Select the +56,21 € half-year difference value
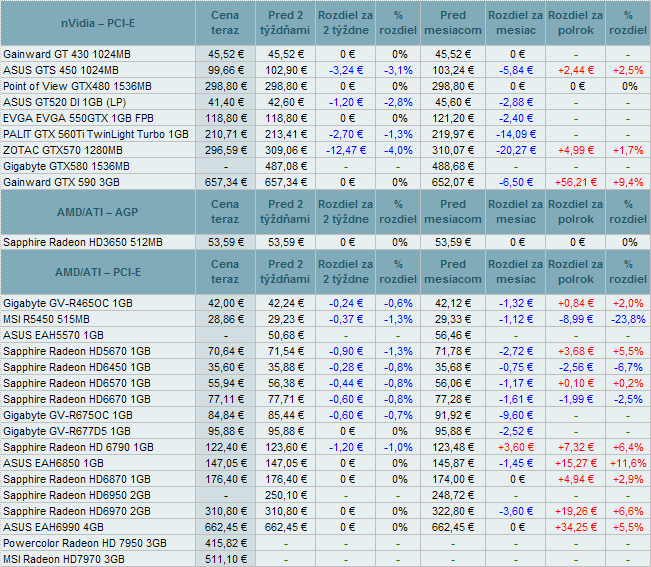651x567 pixels. pyautogui.click(x=576, y=182)
